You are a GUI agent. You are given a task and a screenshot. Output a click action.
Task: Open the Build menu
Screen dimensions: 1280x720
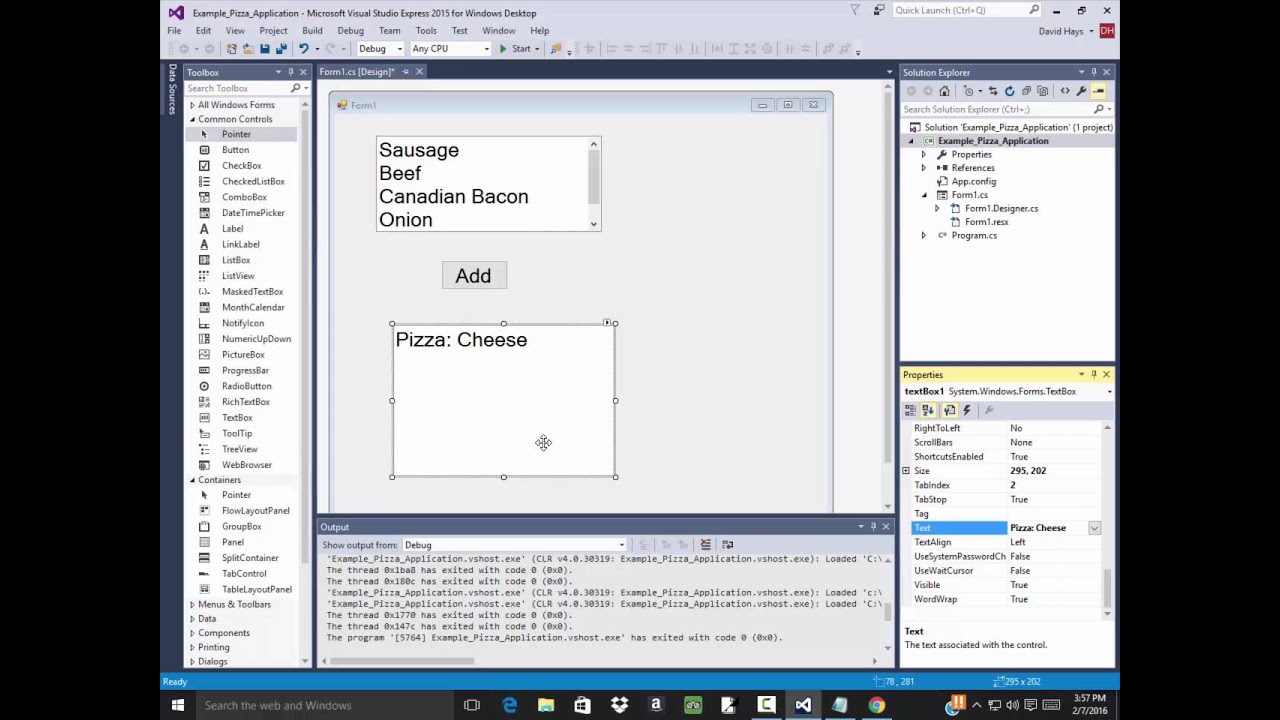coord(312,31)
